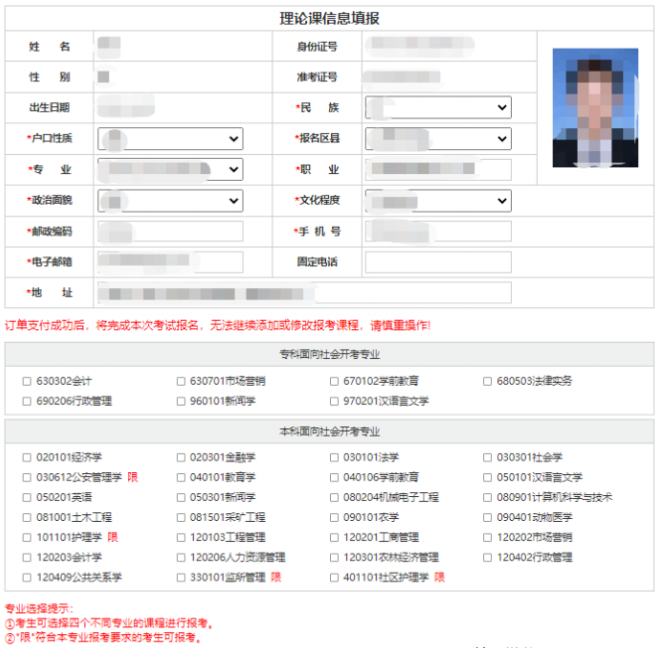Click the 本科面向社会开考专业 section header
Viewport: 655px width, 648px height.
pos(330,432)
